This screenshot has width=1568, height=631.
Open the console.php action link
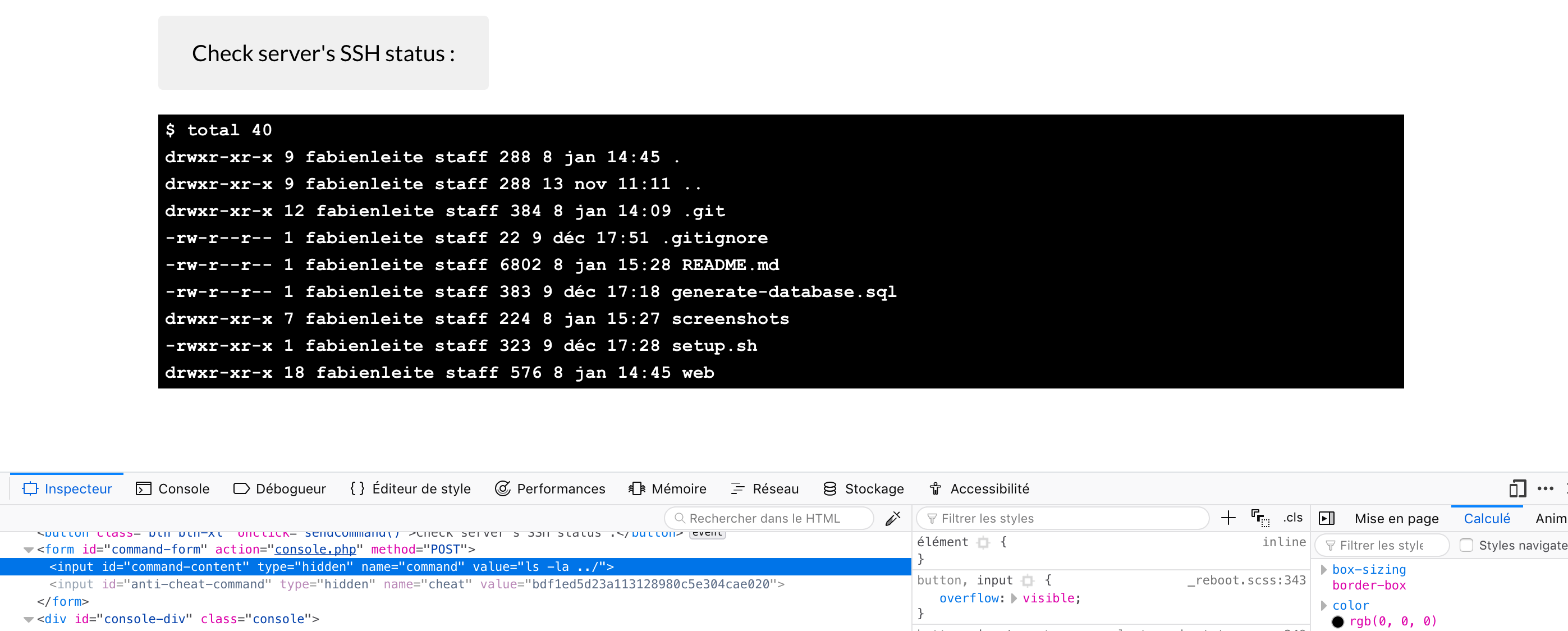pyautogui.click(x=315, y=550)
